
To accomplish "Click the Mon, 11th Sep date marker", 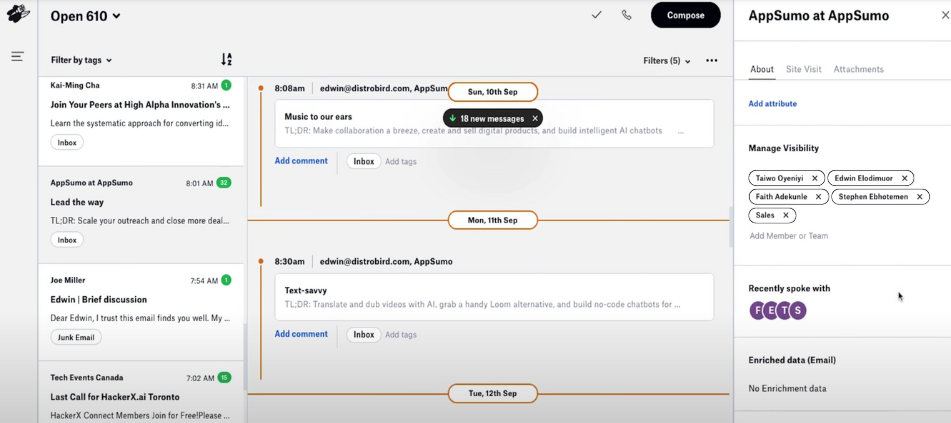I will (x=492, y=220).
